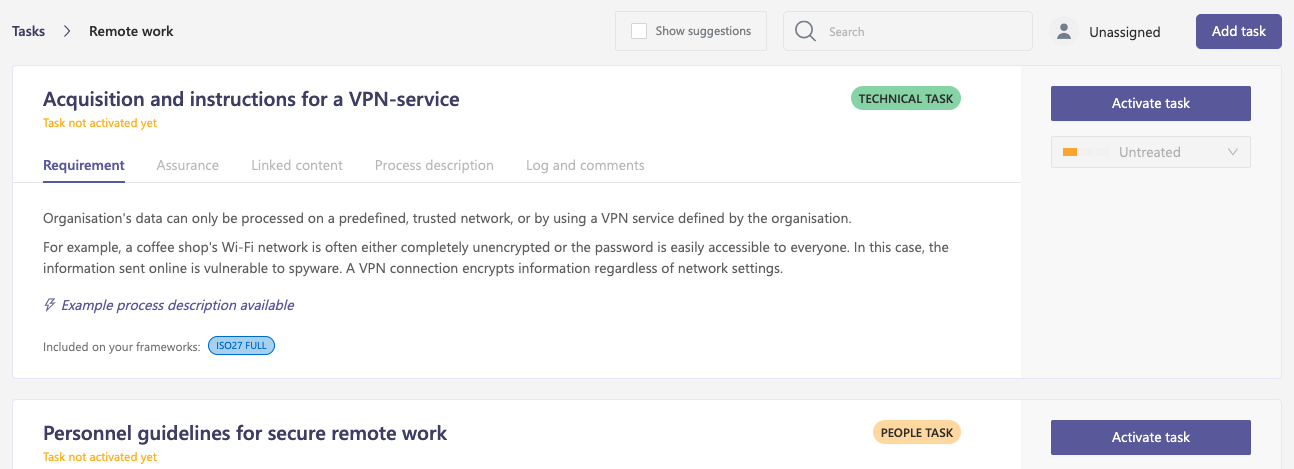Click the breadcrumb chevron separator
Screen dimensions: 1294x469
pos(67,31)
